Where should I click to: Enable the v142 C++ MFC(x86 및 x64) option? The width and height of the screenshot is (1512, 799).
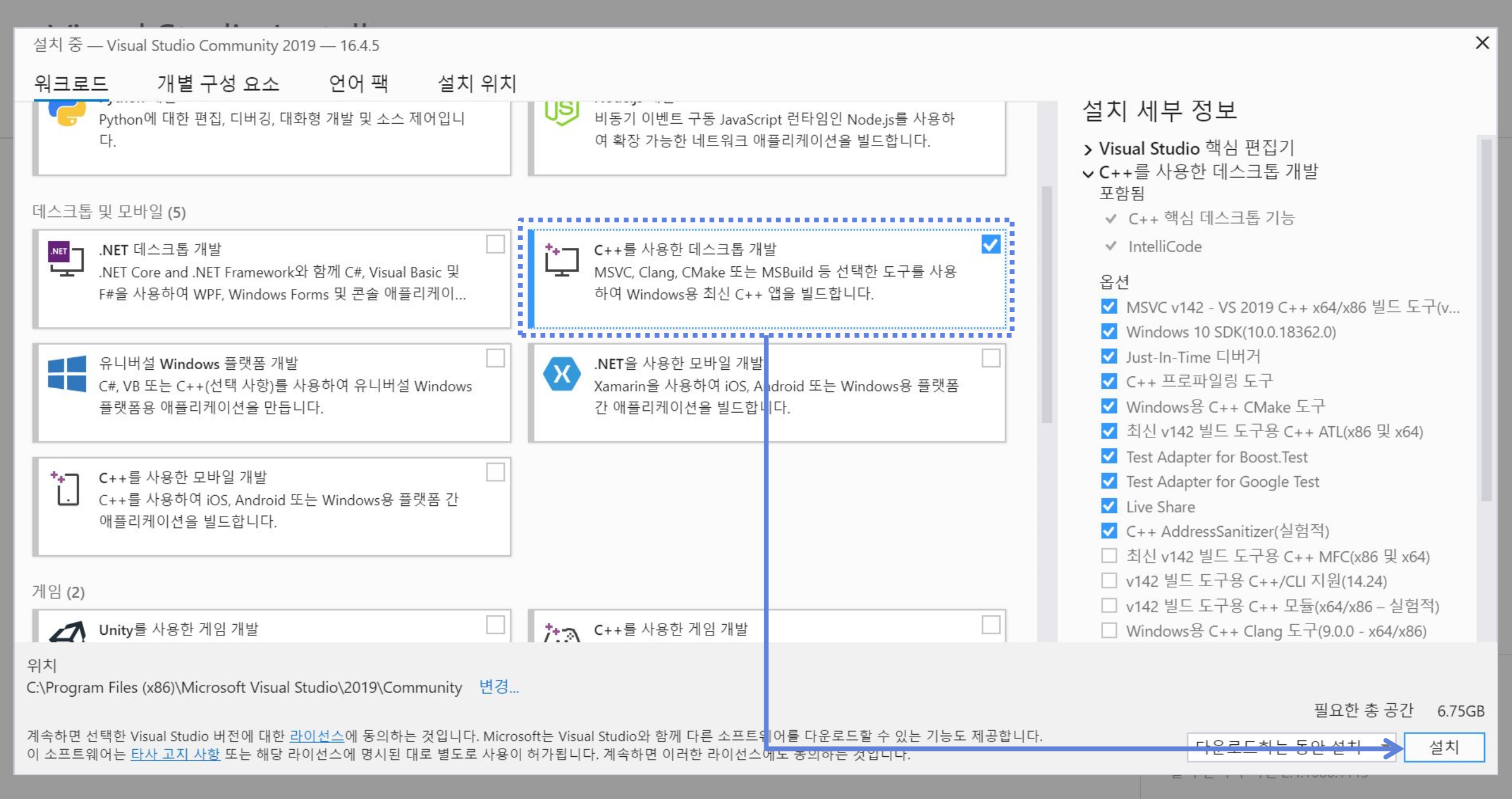[x=1109, y=556]
